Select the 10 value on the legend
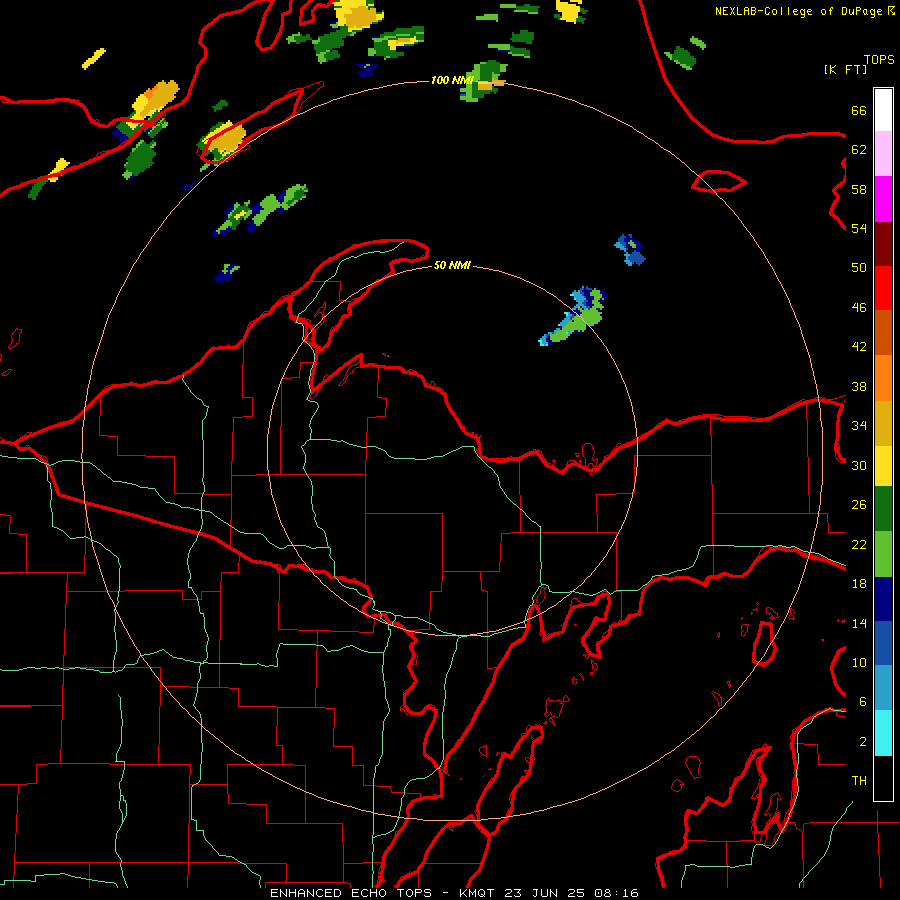 859,662
